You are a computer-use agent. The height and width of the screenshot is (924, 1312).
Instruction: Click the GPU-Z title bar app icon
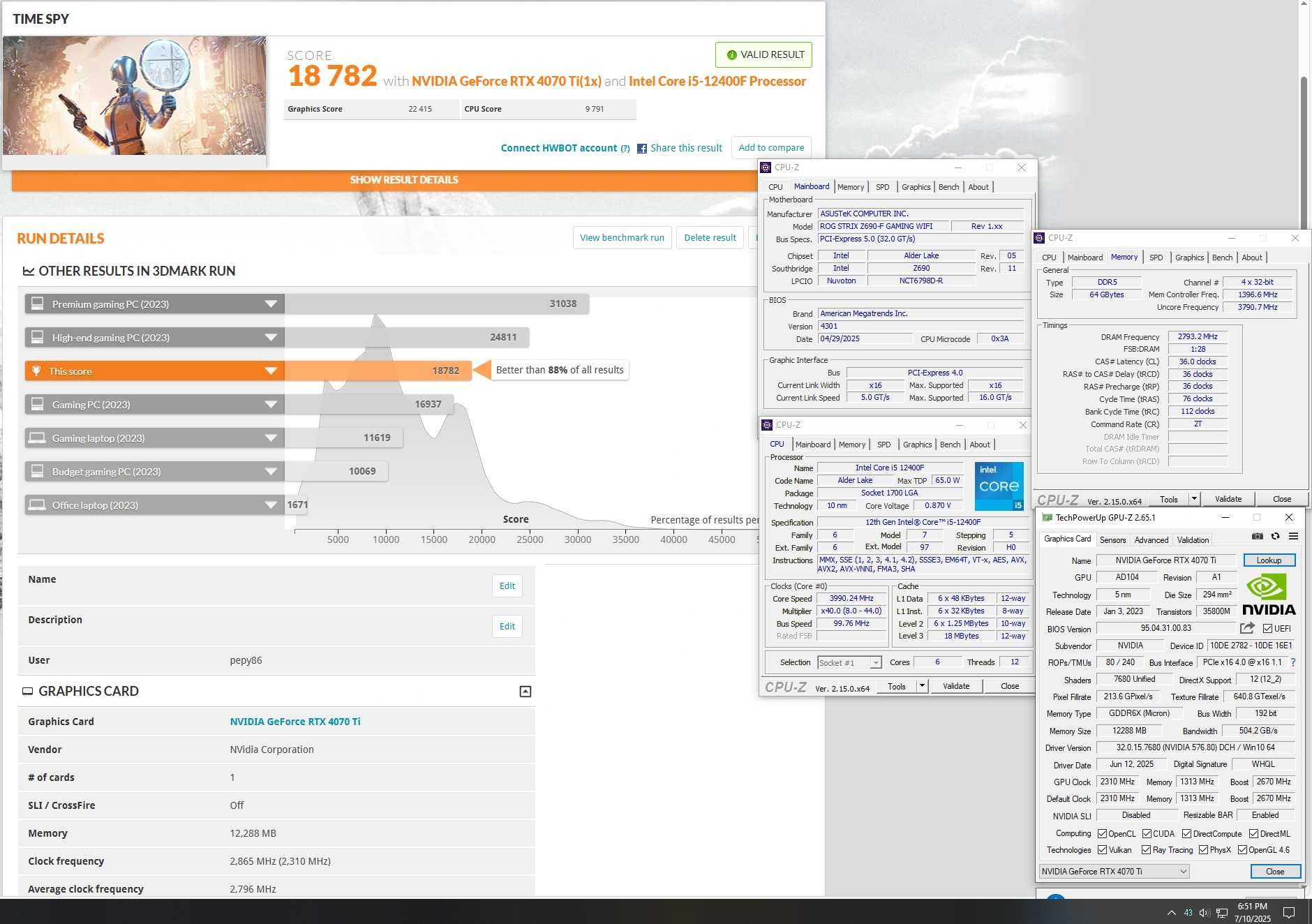[1047, 517]
